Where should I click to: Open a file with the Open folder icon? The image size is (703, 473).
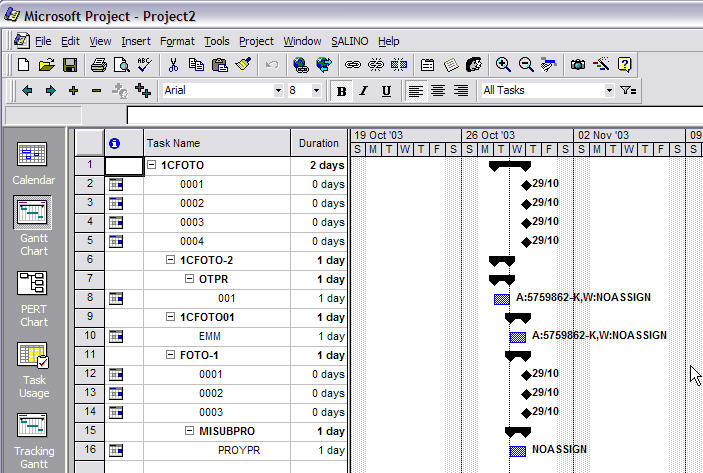46,65
